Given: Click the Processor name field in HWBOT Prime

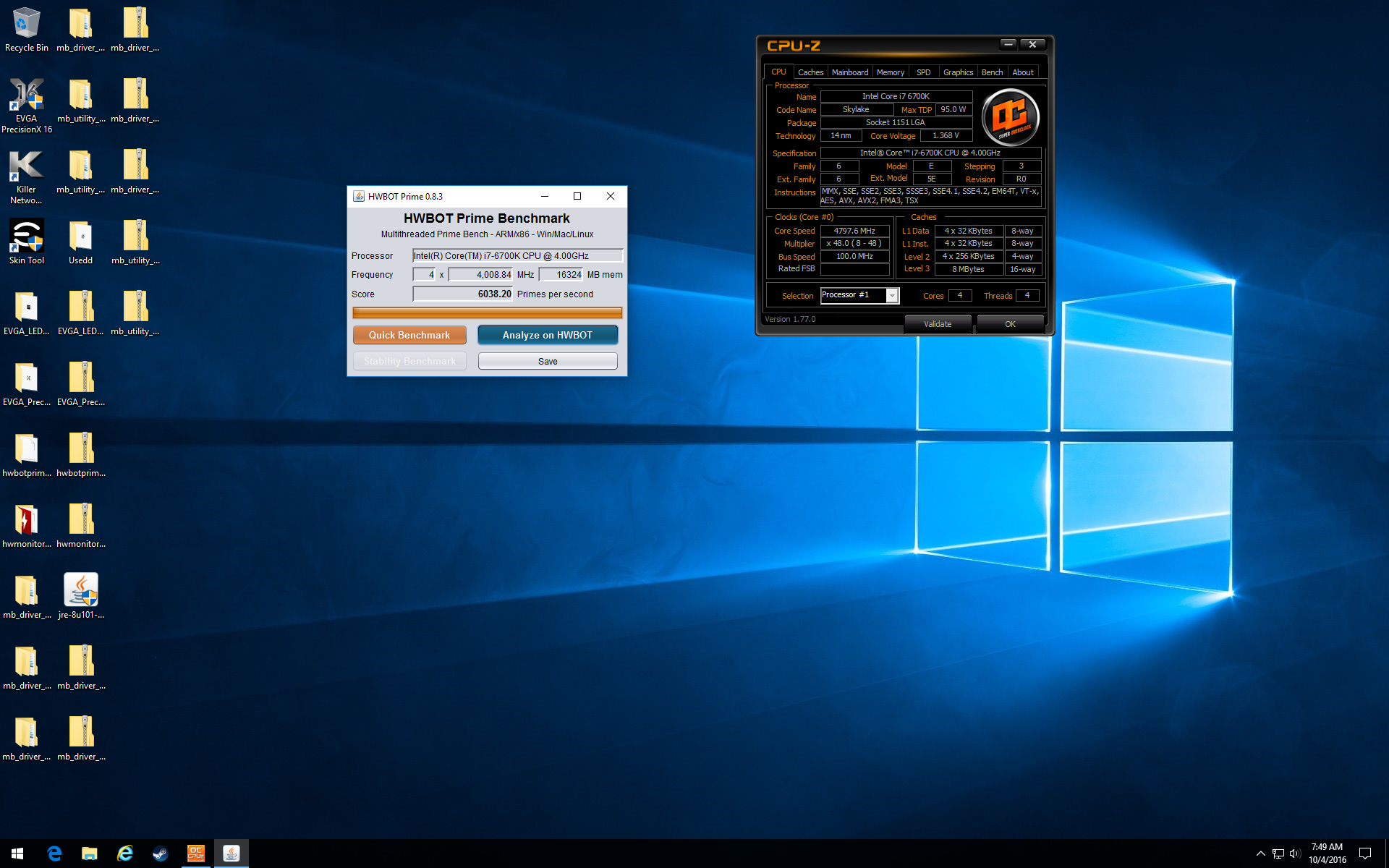Looking at the screenshot, I should pyautogui.click(x=517, y=255).
